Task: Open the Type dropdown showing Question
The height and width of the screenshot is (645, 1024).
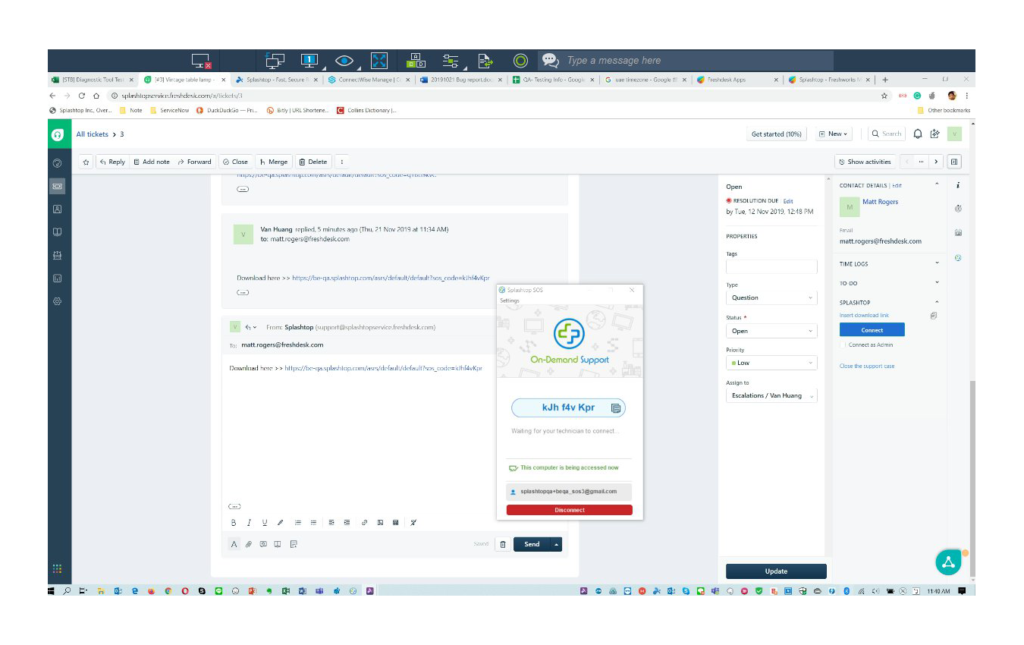Action: (771, 298)
